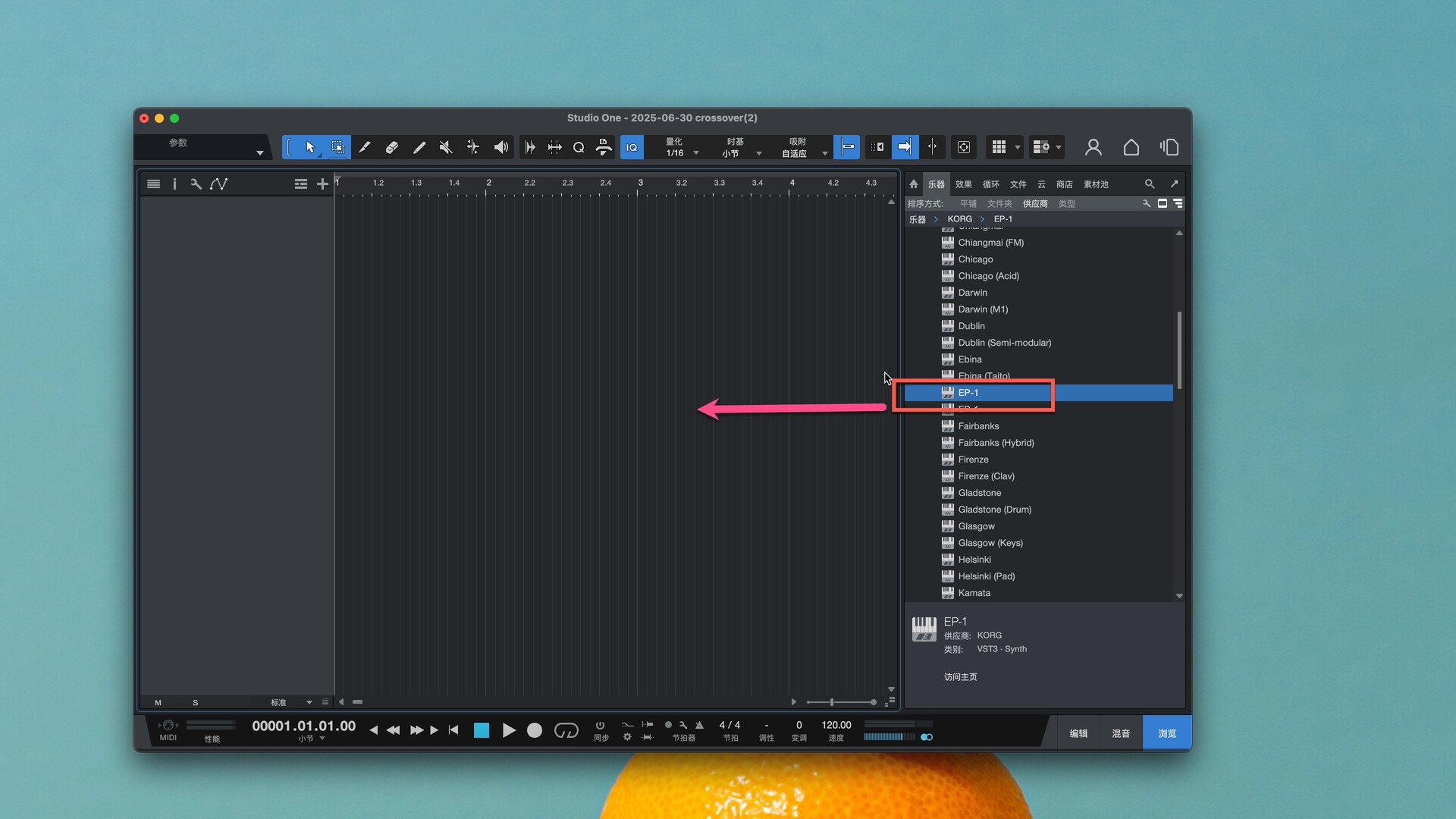Image resolution: width=1456 pixels, height=819 pixels.
Task: Select Fairbanks (Hybrid) instrument
Action: point(1039,443)
